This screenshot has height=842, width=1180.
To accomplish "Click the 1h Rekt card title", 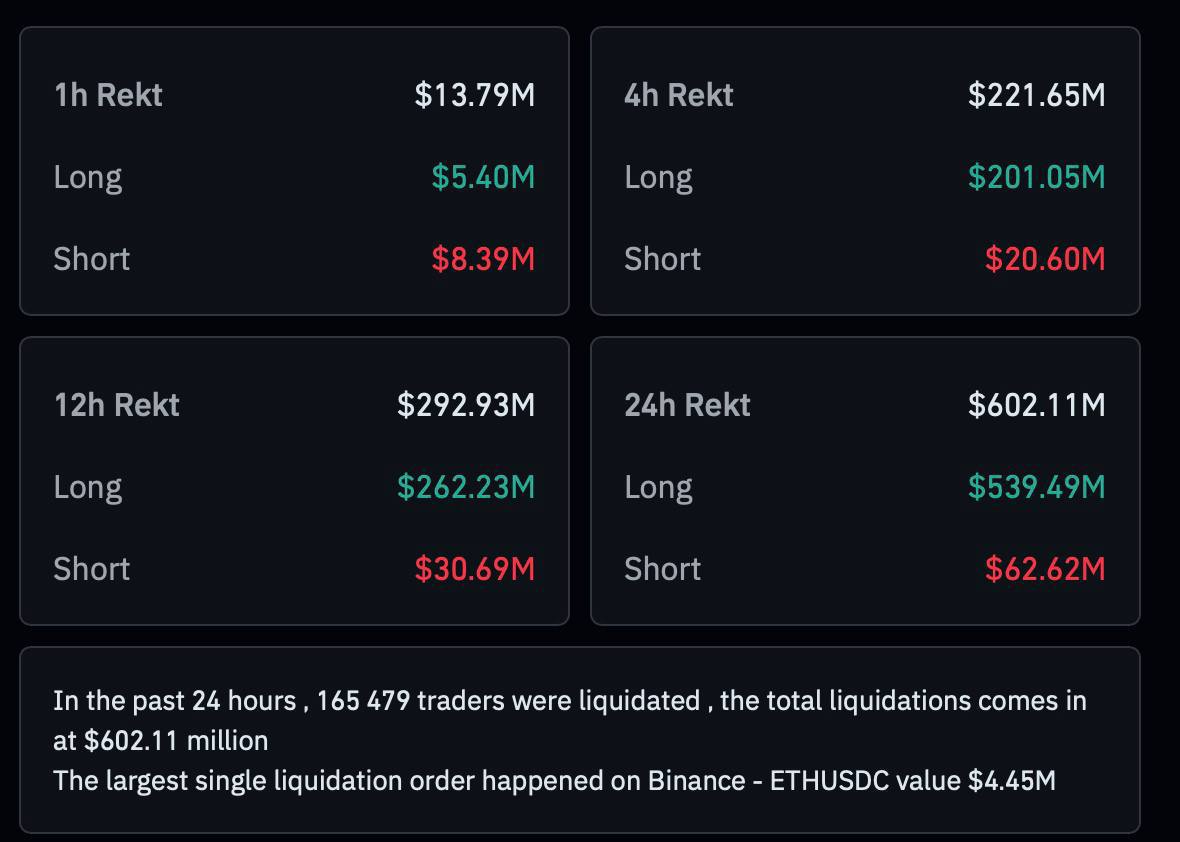I will 108,95.
